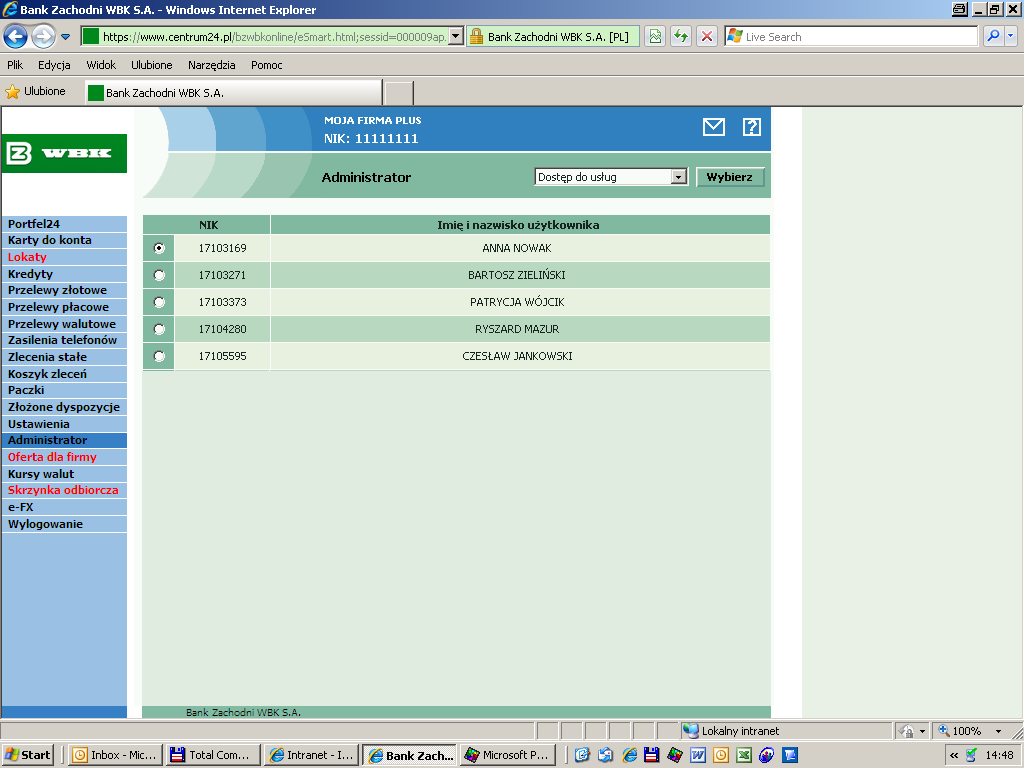Switch to Intranet - I... taskbar window
Viewport: 1024px width, 768px height.
pyautogui.click(x=312, y=755)
